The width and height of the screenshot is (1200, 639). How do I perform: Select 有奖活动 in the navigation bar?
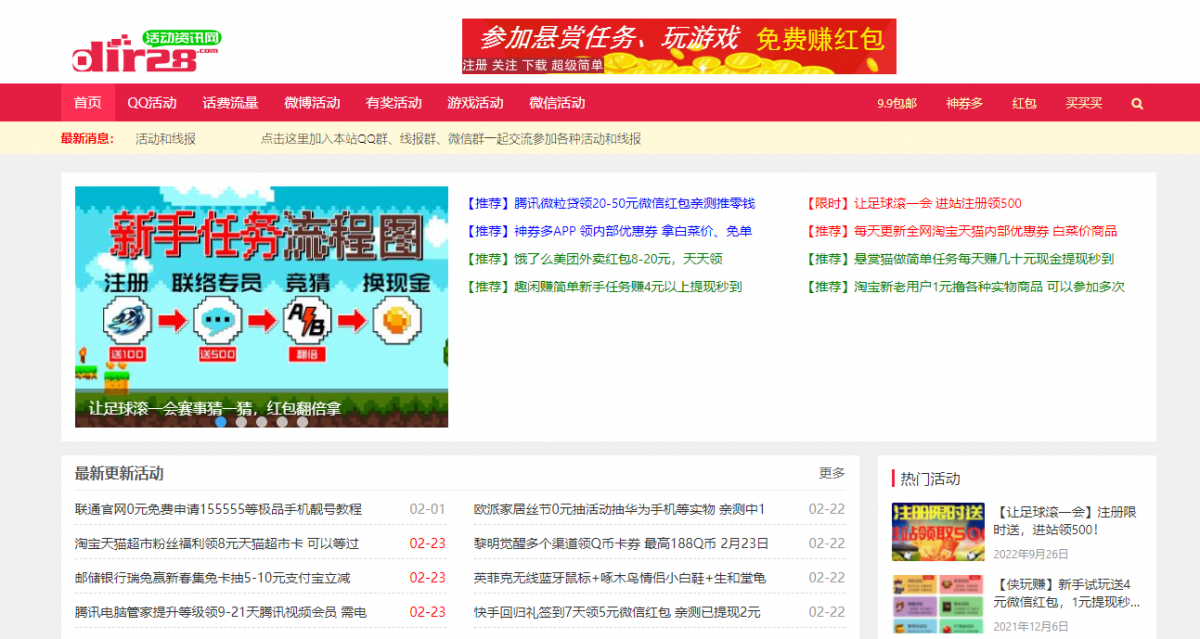[x=394, y=103]
